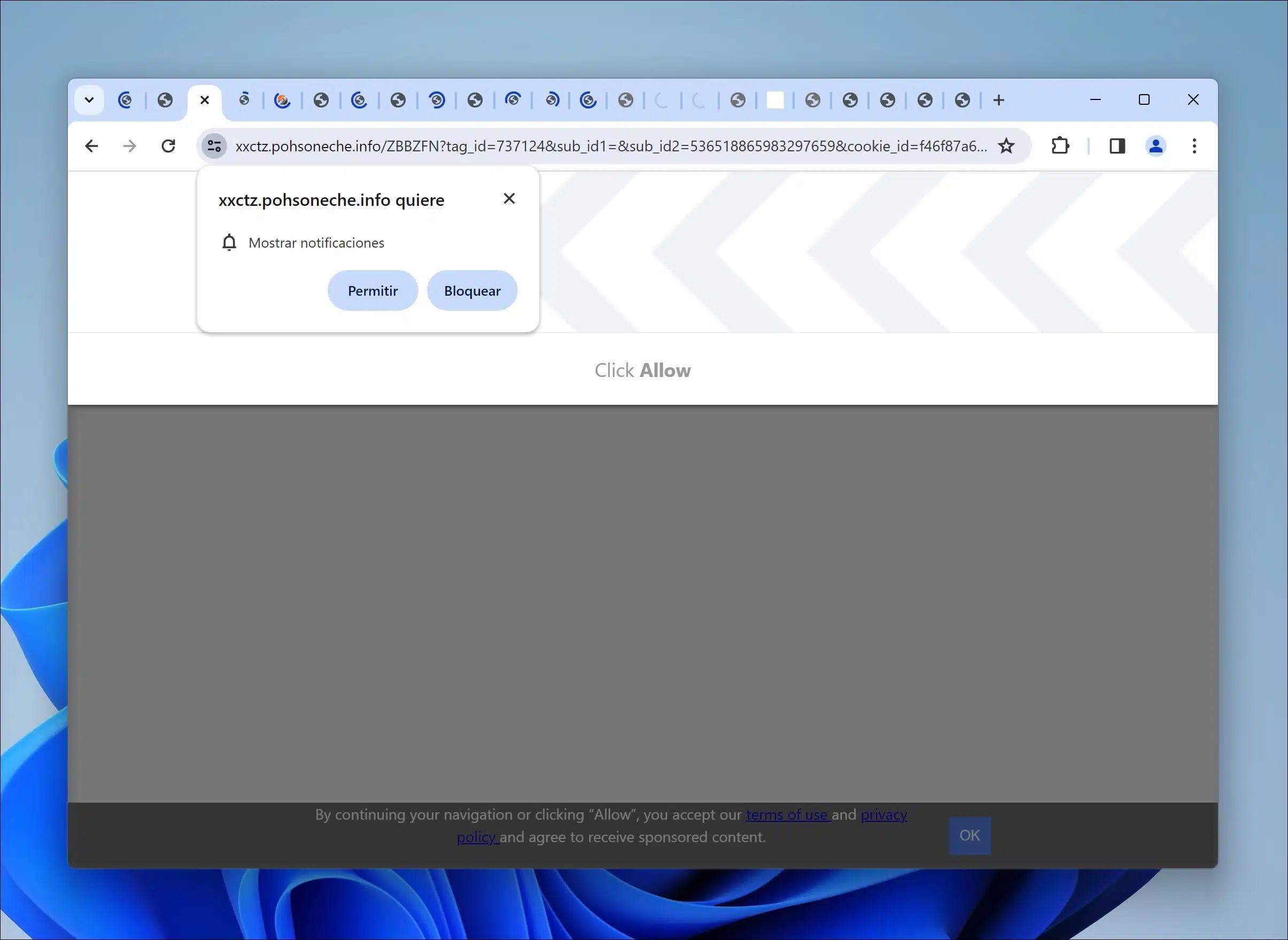This screenshot has height=940, width=1288.
Task: Click "xxctz.pohsoneche.info quiere" popup title
Action: [x=331, y=201]
